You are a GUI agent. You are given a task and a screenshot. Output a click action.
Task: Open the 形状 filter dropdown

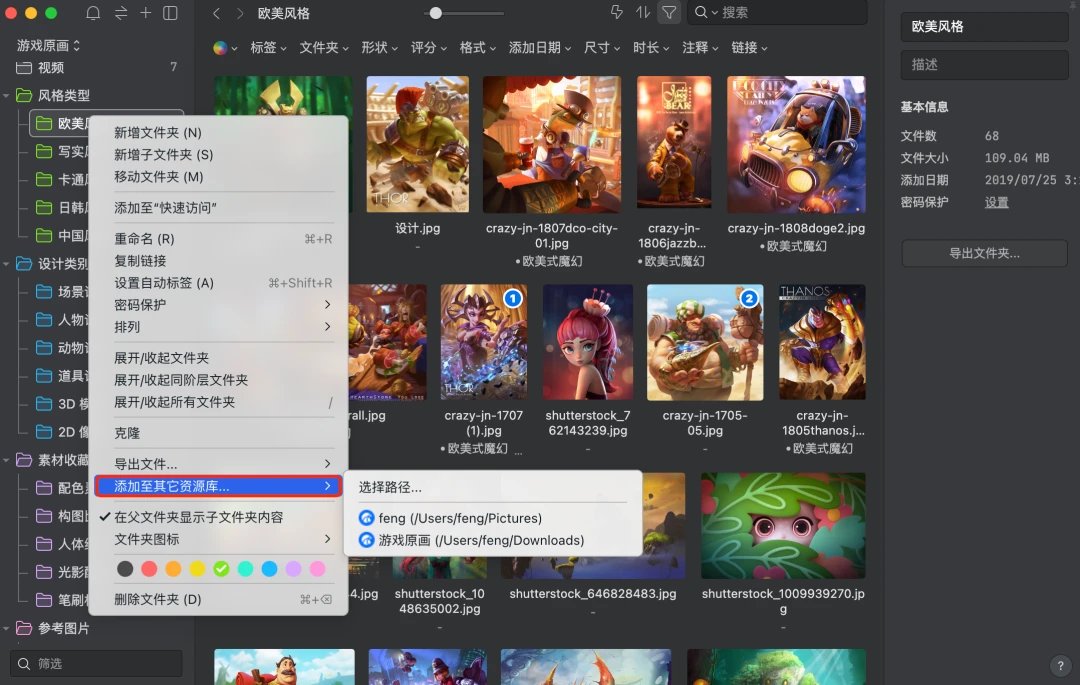(x=380, y=48)
